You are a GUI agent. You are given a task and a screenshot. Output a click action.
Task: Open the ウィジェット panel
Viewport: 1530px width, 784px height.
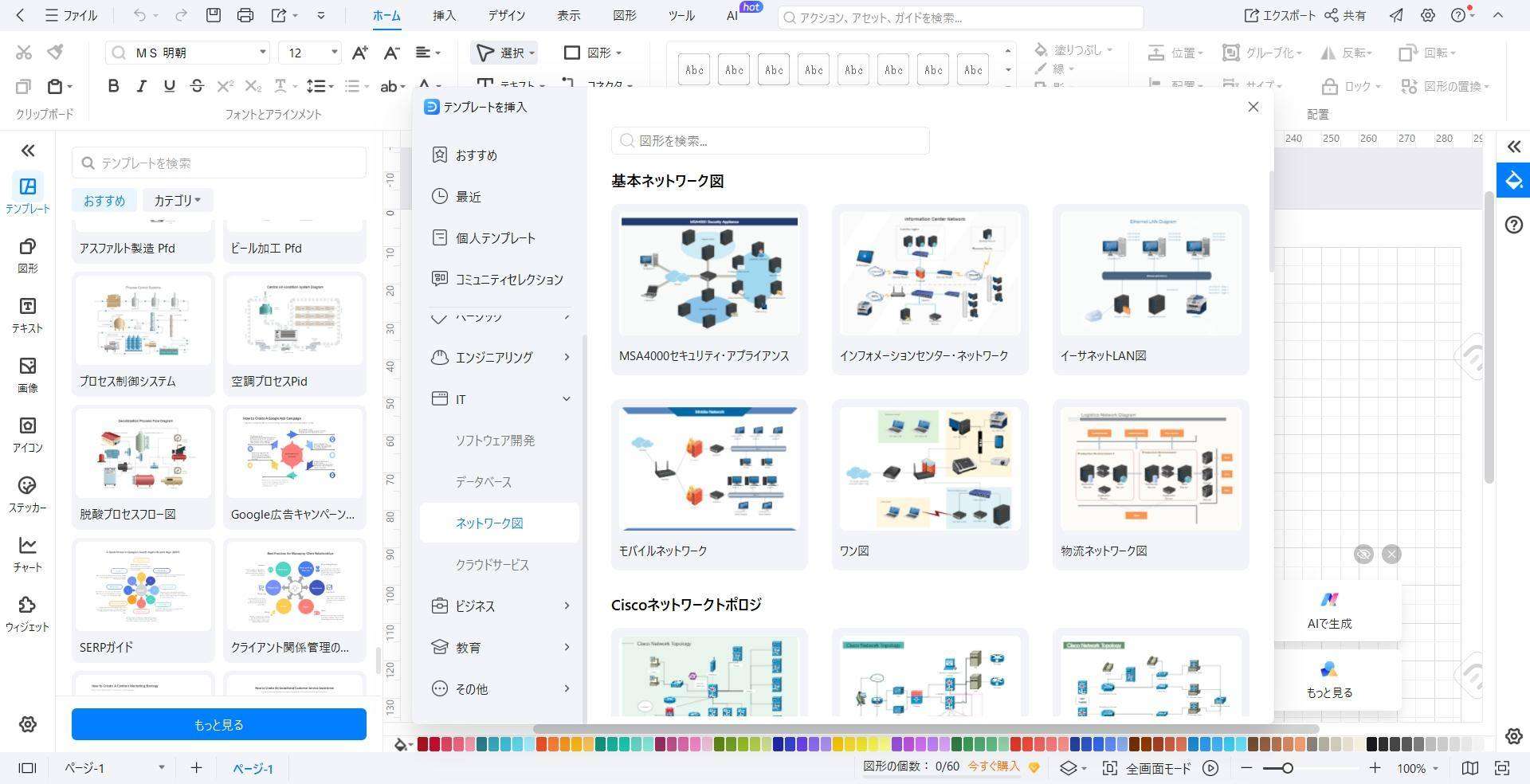(x=28, y=613)
